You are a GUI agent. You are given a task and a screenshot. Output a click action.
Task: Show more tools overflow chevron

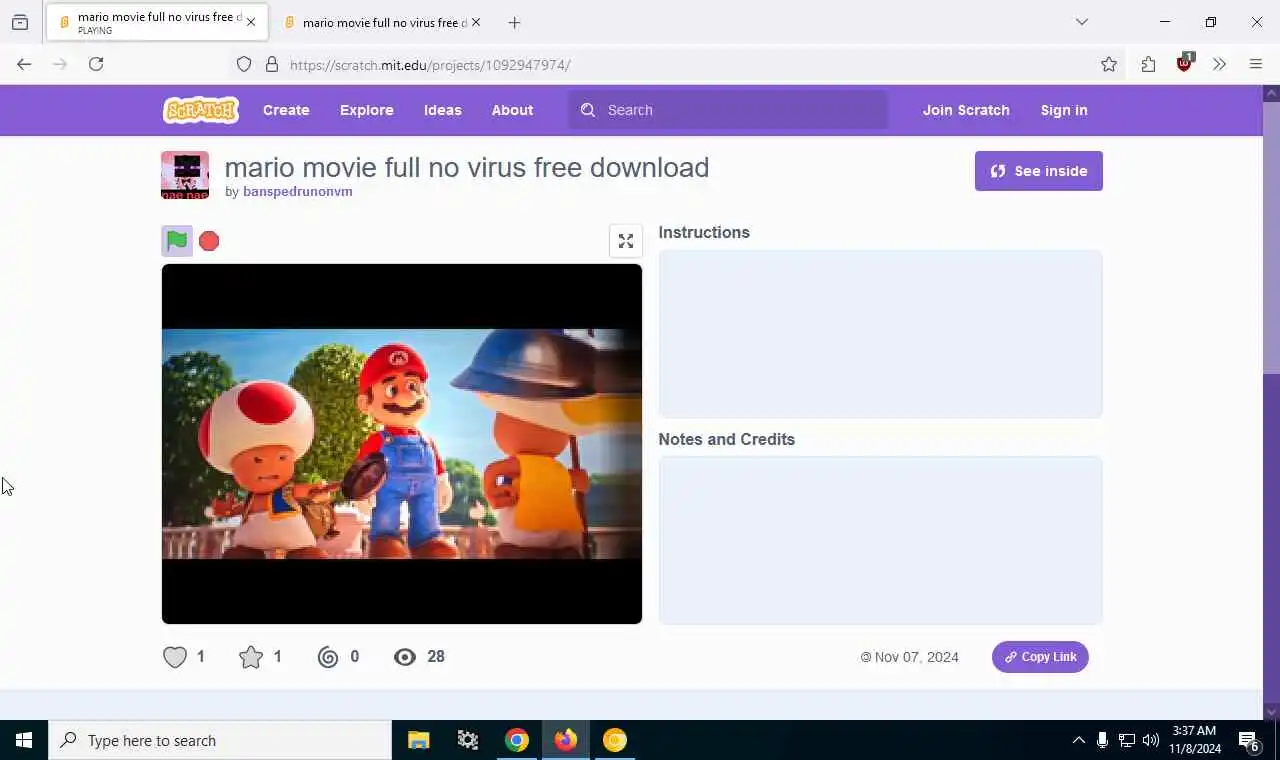click(1219, 64)
